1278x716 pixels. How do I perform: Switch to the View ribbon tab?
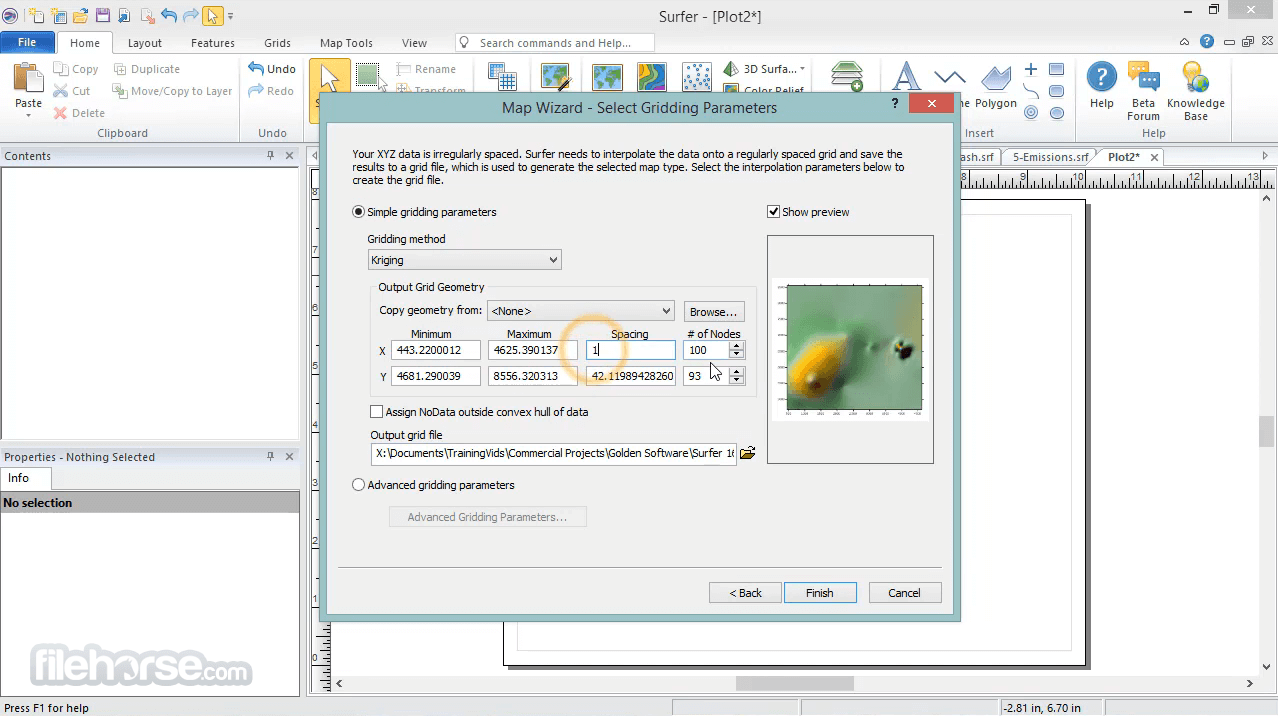click(x=414, y=43)
